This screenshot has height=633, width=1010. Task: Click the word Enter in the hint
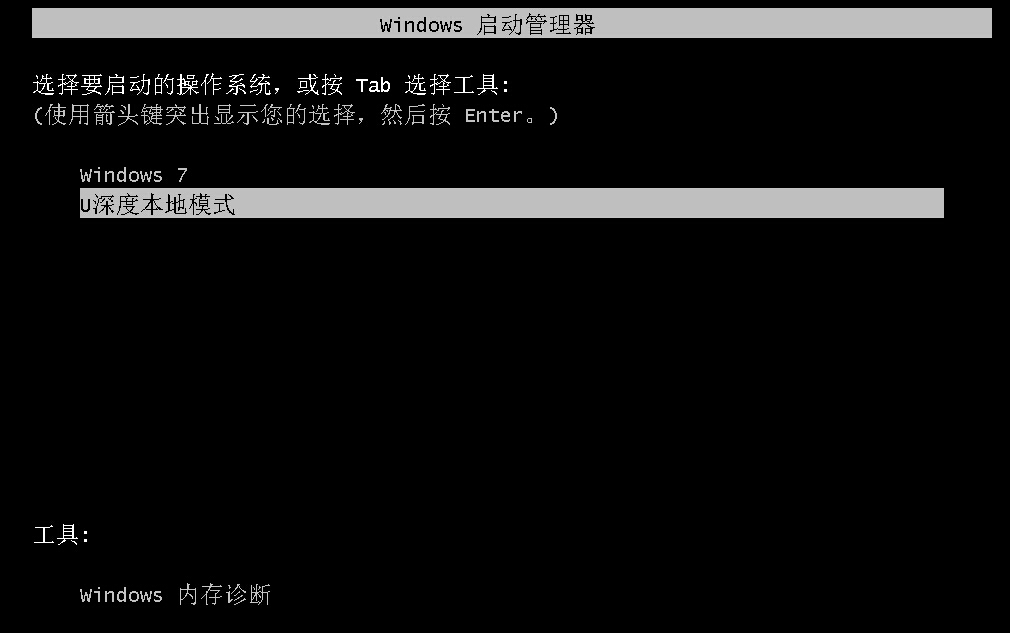click(x=493, y=116)
